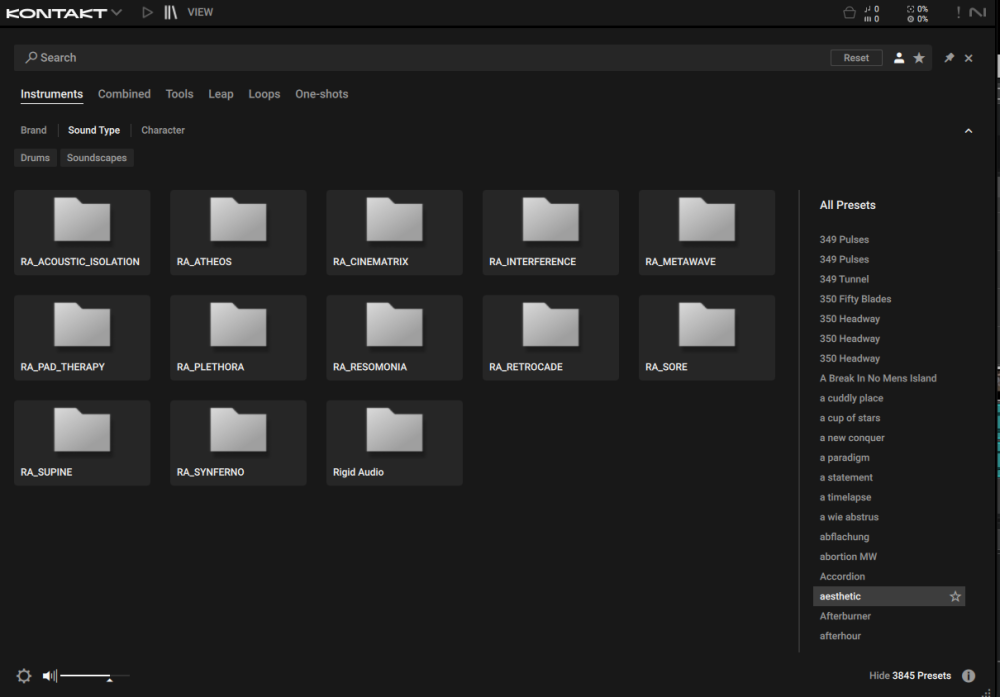This screenshot has height=697, width=1000.
Task: Open browser settings gear icon
Action: (24, 676)
